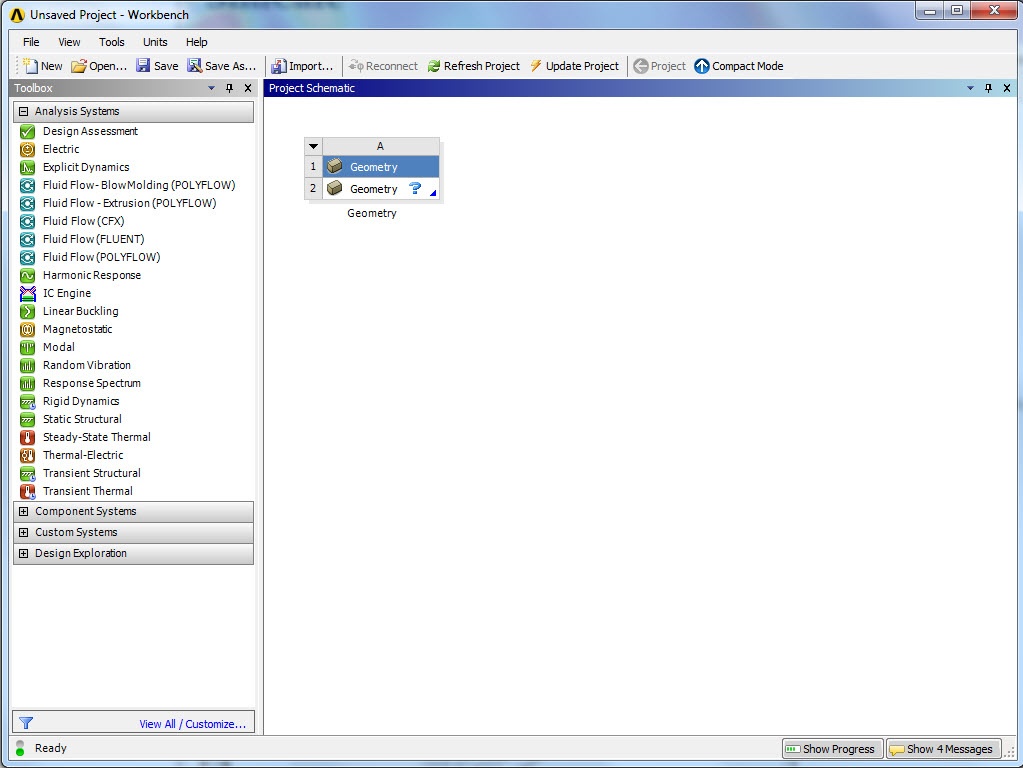Viewport: 1023px width, 768px height.
Task: Click Open... in the toolbar
Action: 99,66
